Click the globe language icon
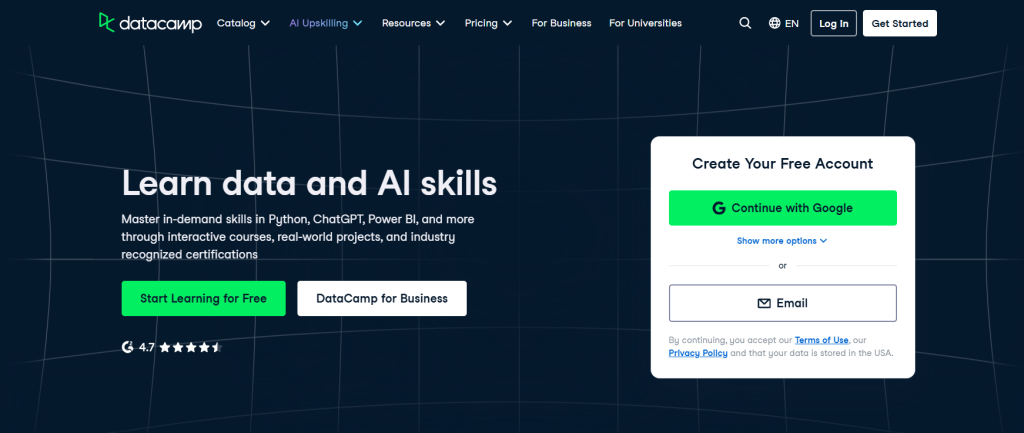This screenshot has width=1024, height=433. tap(775, 23)
